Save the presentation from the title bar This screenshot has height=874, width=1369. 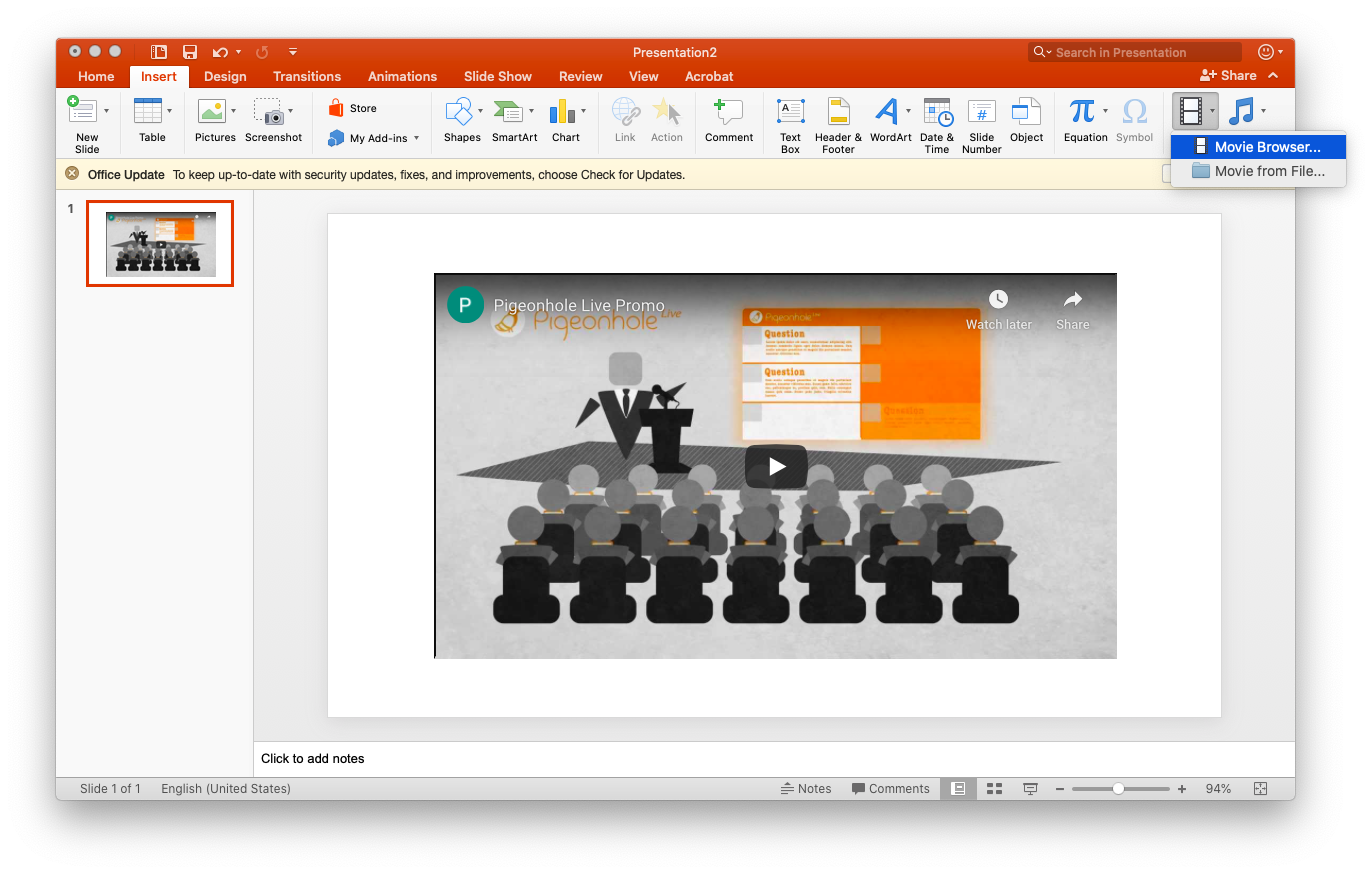pos(190,52)
